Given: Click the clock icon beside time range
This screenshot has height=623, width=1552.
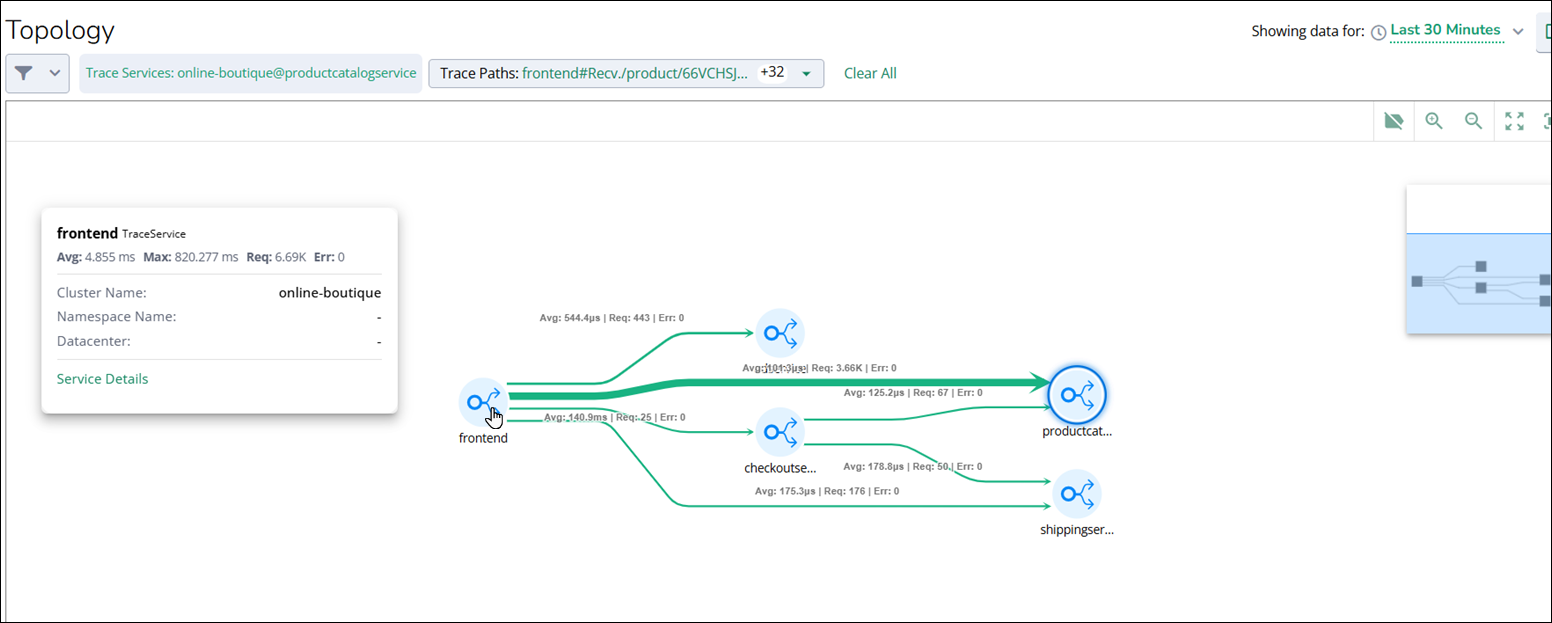Looking at the screenshot, I should (1379, 32).
